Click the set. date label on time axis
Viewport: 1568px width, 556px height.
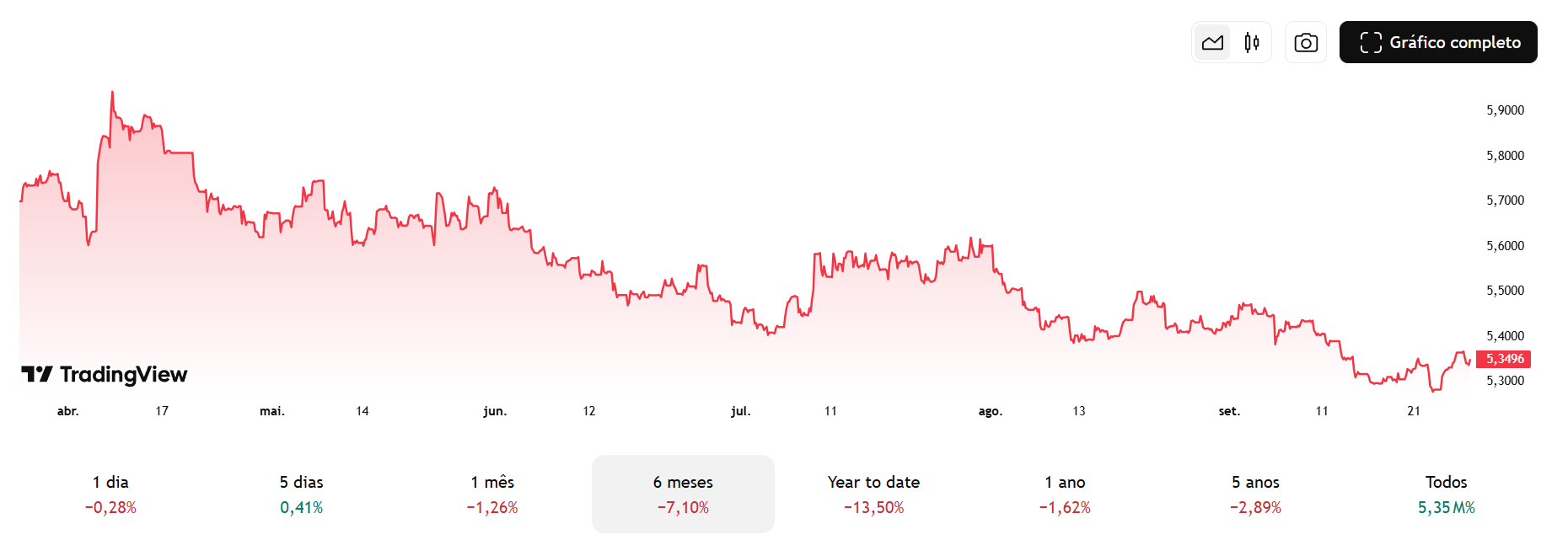pos(1229,411)
